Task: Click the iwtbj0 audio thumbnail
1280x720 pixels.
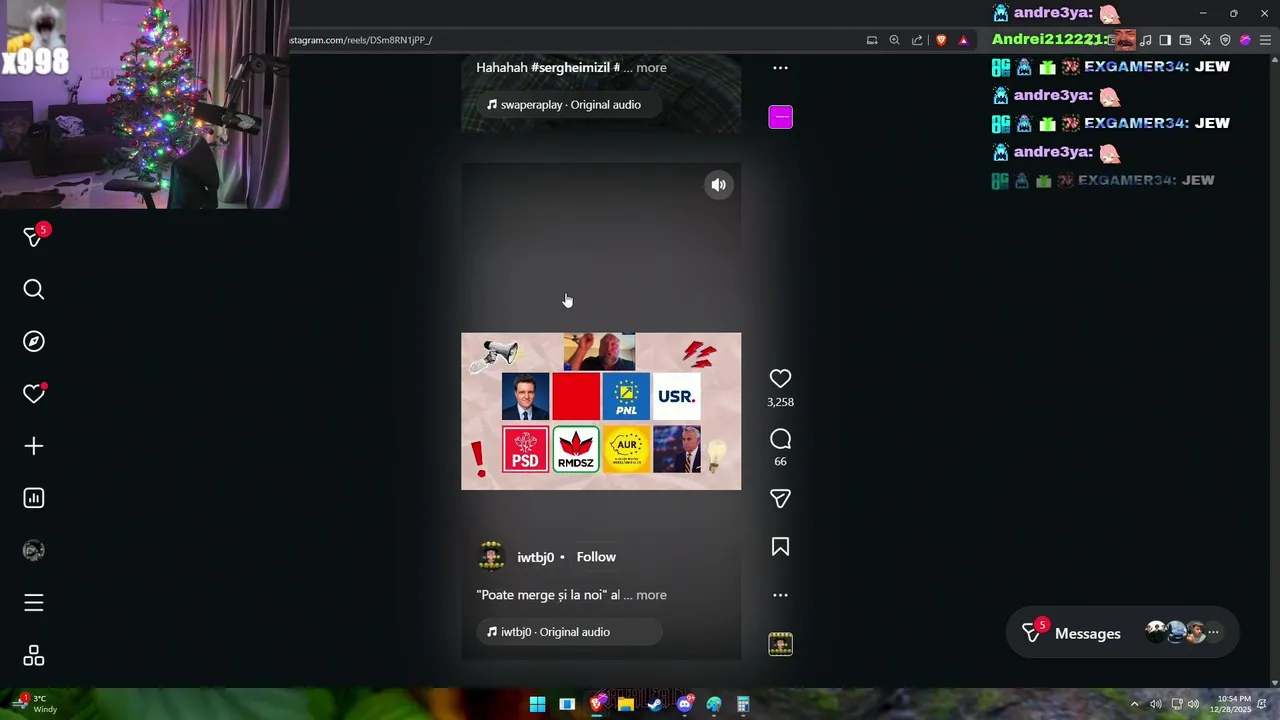Action: click(x=780, y=645)
